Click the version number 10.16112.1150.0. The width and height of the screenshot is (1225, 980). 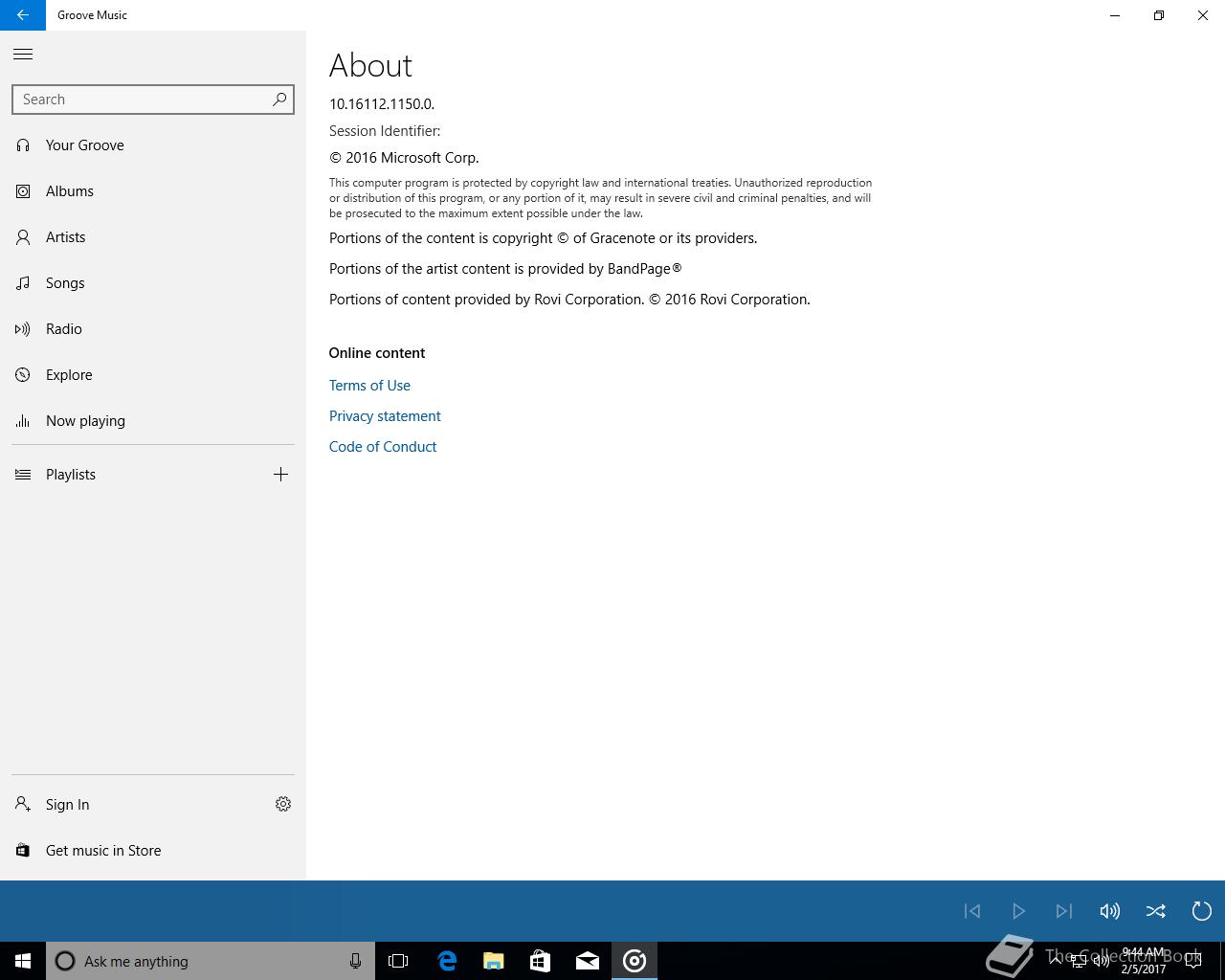pos(382,104)
